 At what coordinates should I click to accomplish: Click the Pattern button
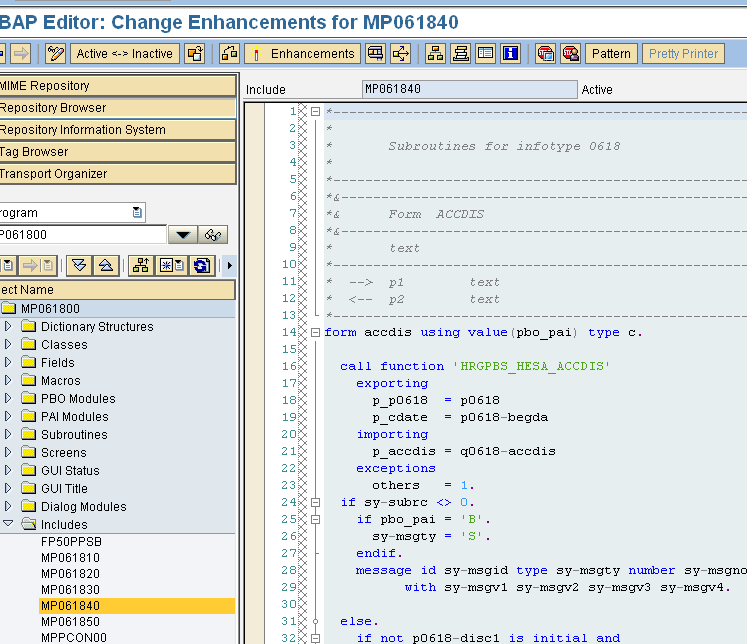pos(611,54)
